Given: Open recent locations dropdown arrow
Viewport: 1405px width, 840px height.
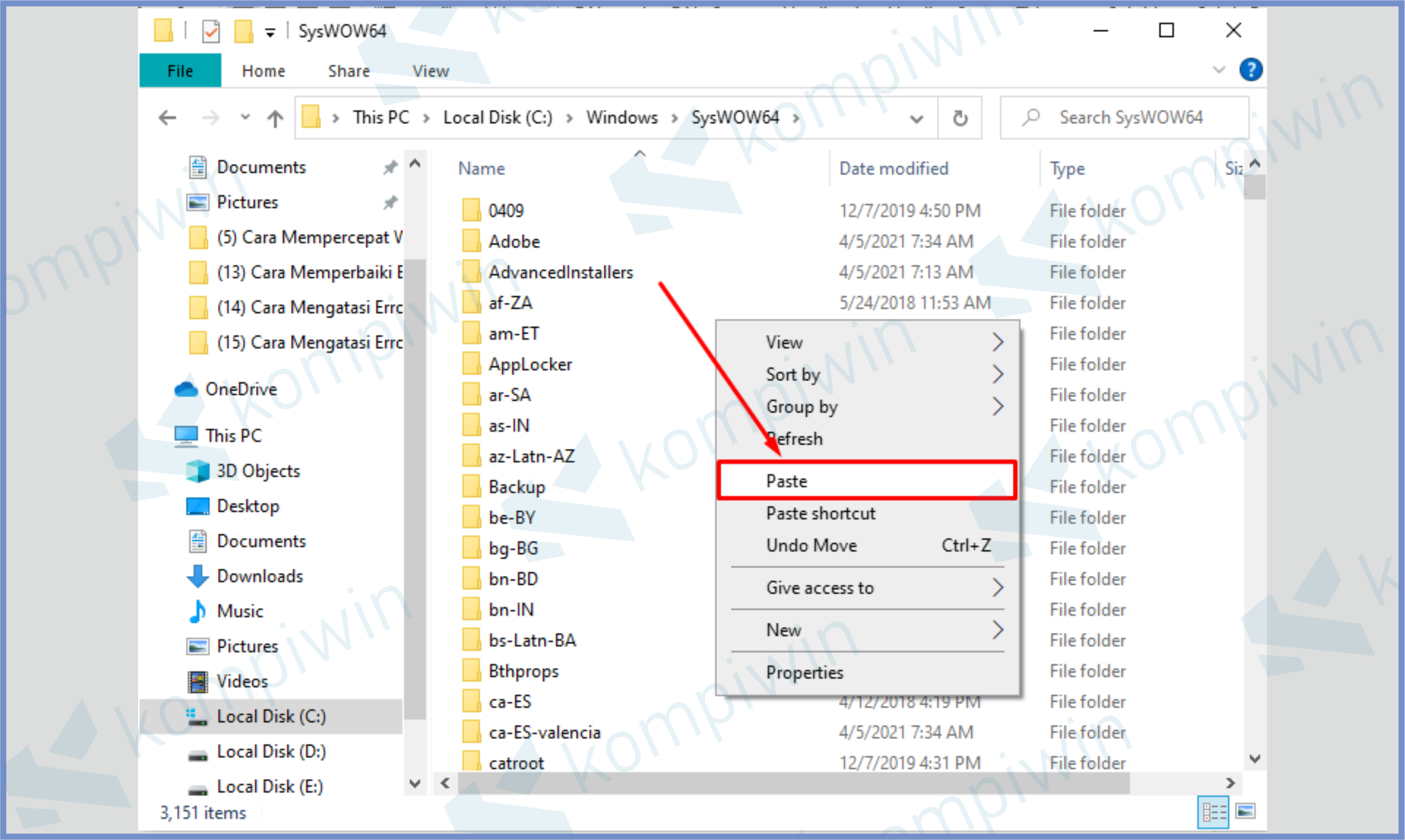Looking at the screenshot, I should 245,117.
